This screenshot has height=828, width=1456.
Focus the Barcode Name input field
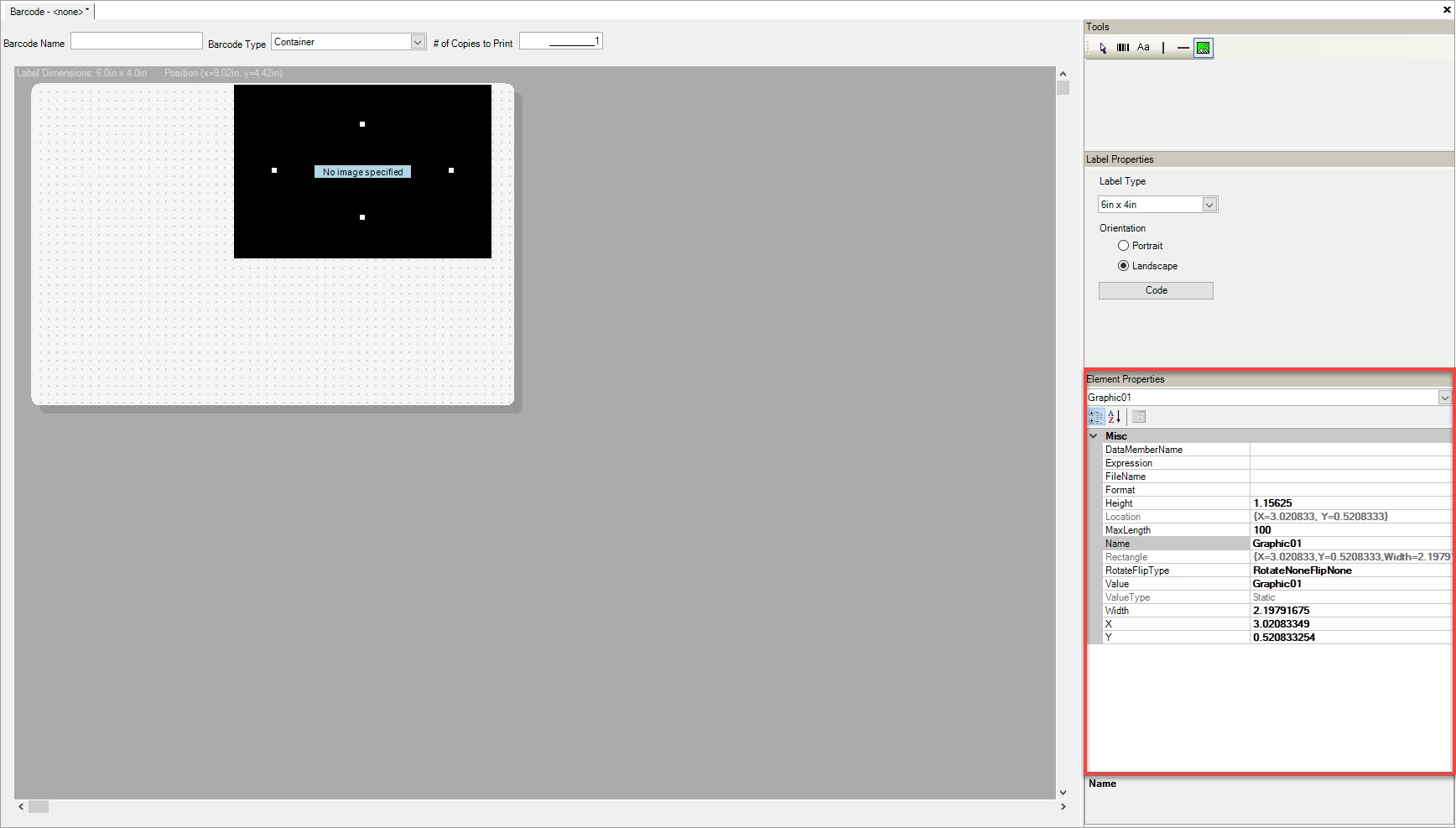pyautogui.click(x=137, y=41)
